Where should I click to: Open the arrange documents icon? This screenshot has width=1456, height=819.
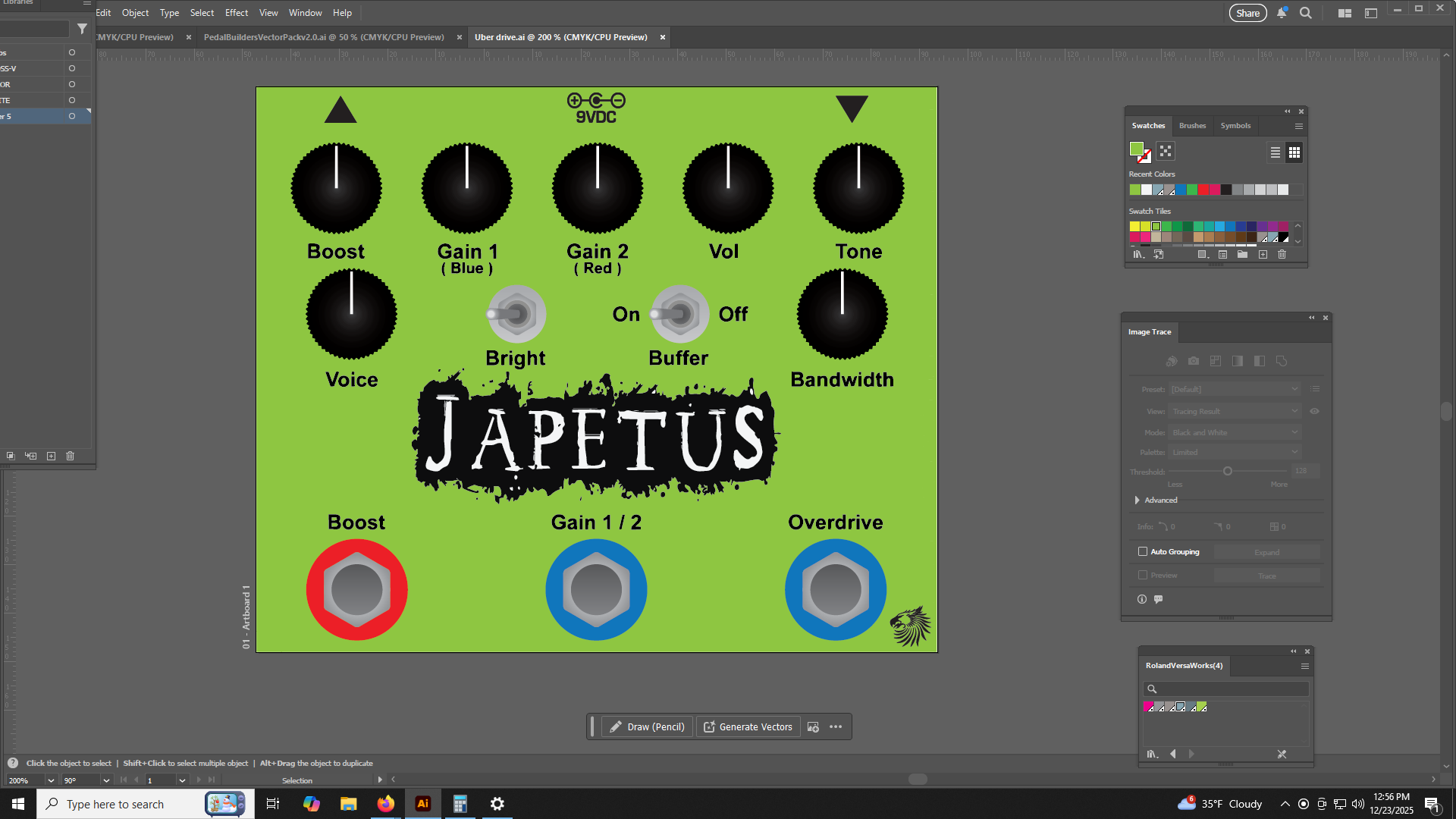tap(1345, 13)
